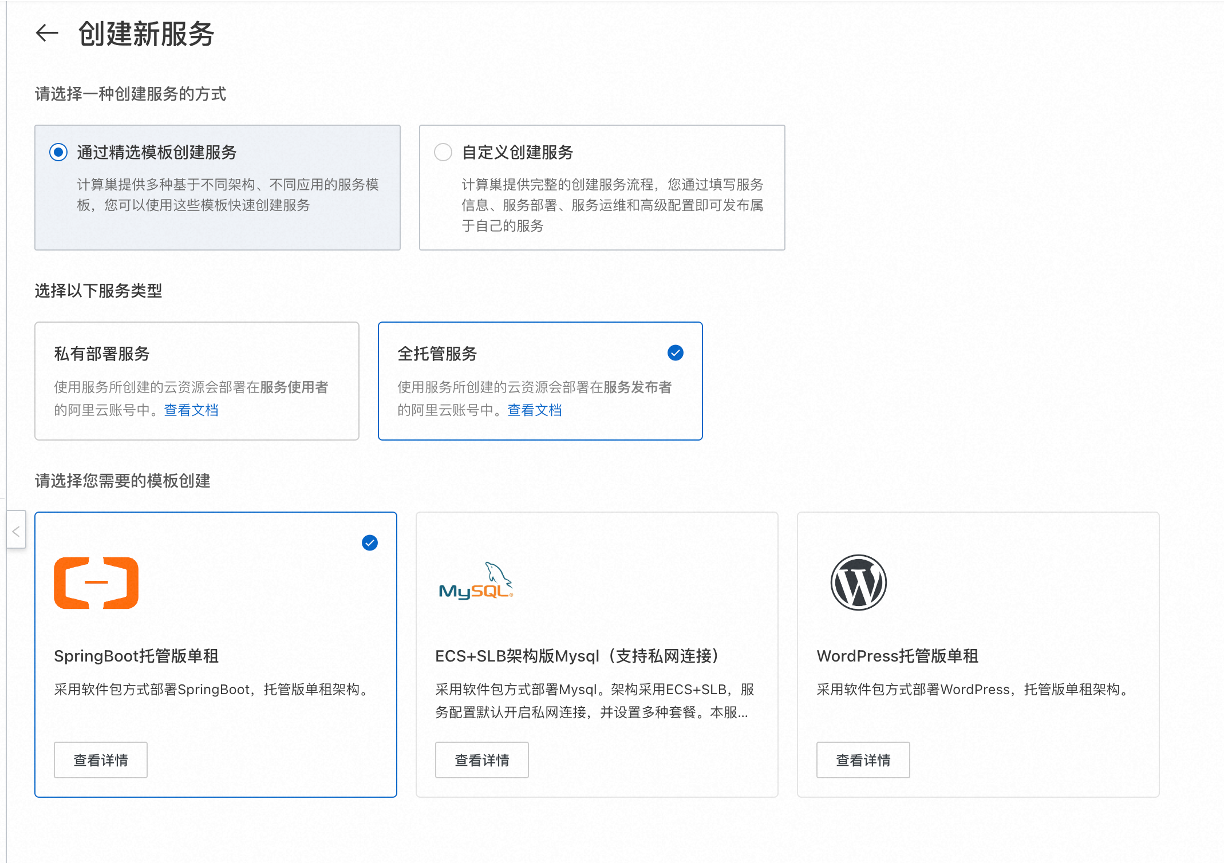Select 通过精选模板创建服务 radio button
Image resolution: width=1224 pixels, height=864 pixels.
click(x=58, y=153)
